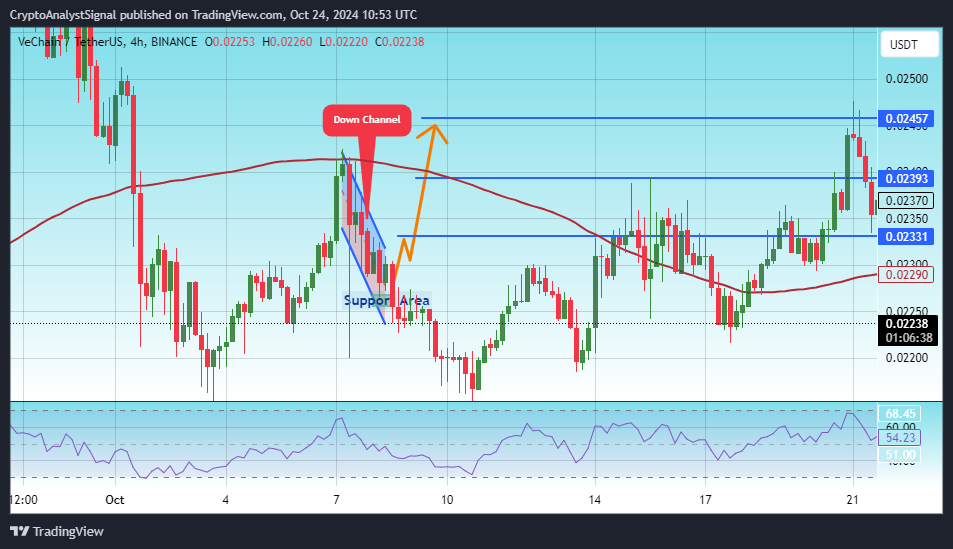Select the blue down channel drawing
Screen dimensions: 953x549
(x=363, y=237)
